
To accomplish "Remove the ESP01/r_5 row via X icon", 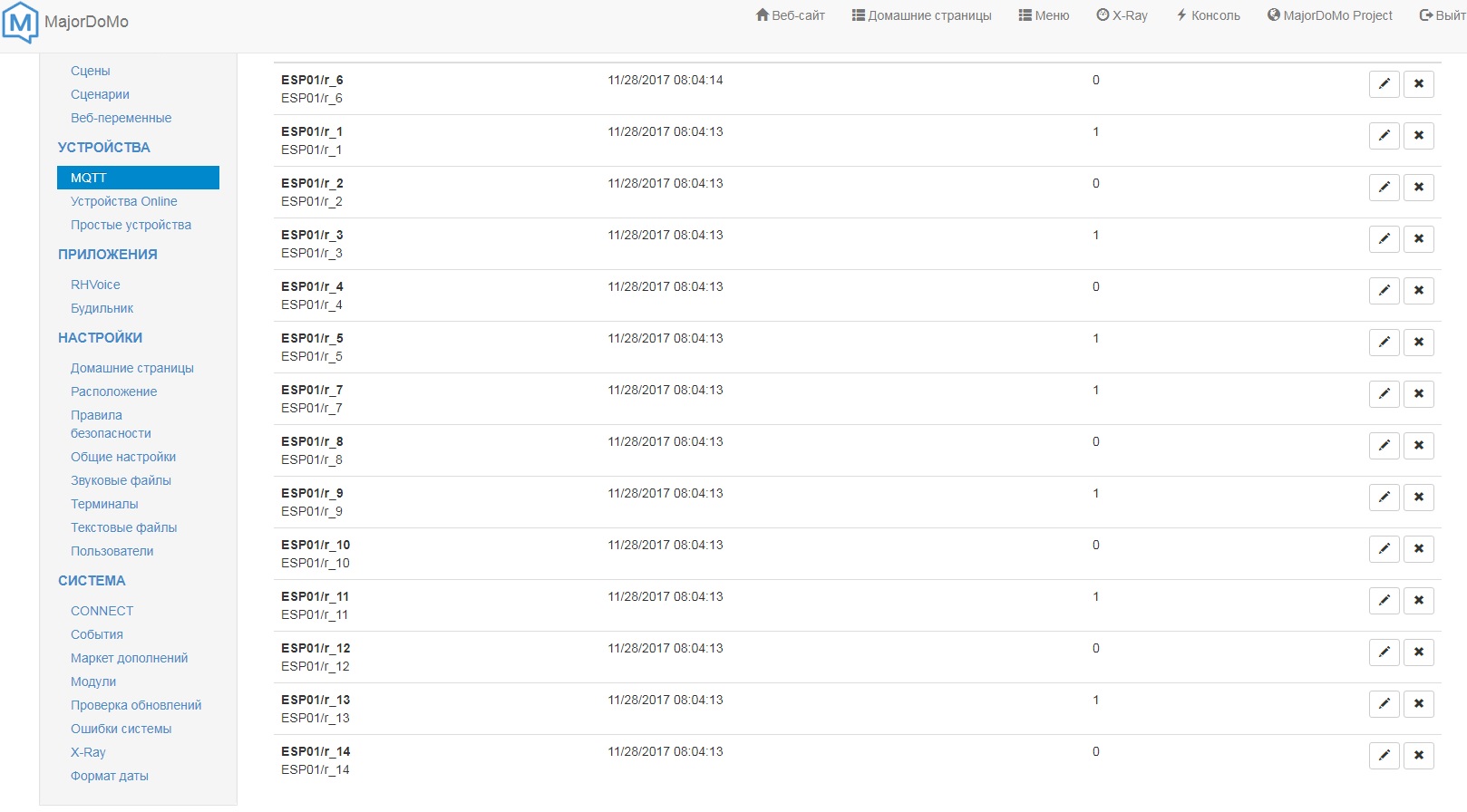I will point(1418,343).
